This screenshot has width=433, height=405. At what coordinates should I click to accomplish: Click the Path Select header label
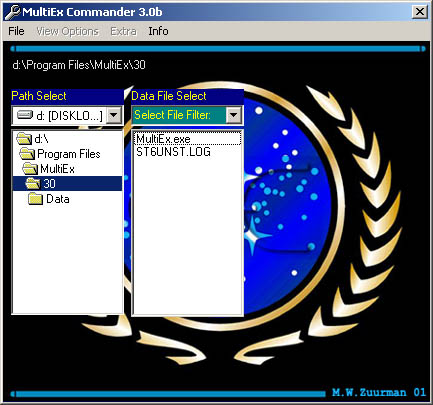pyautogui.click(x=39, y=96)
